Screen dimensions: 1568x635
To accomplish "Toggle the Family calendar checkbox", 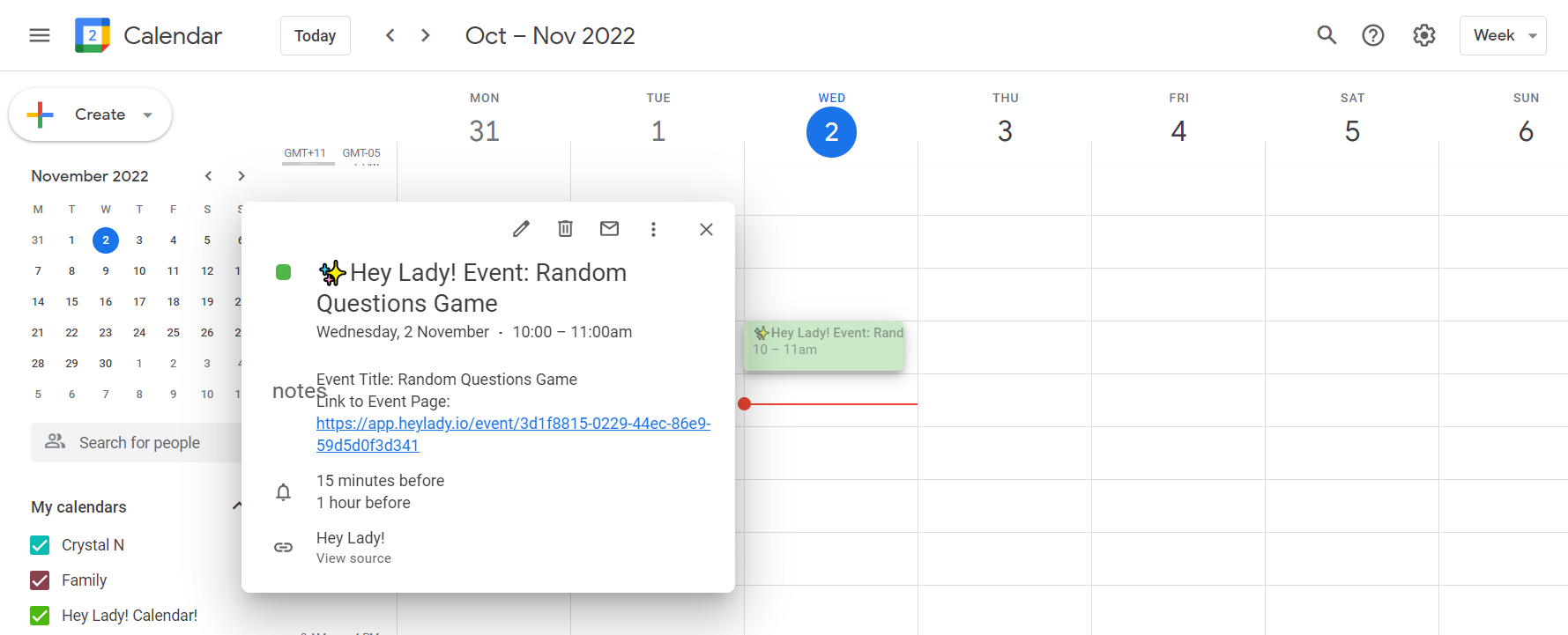I will 40,580.
